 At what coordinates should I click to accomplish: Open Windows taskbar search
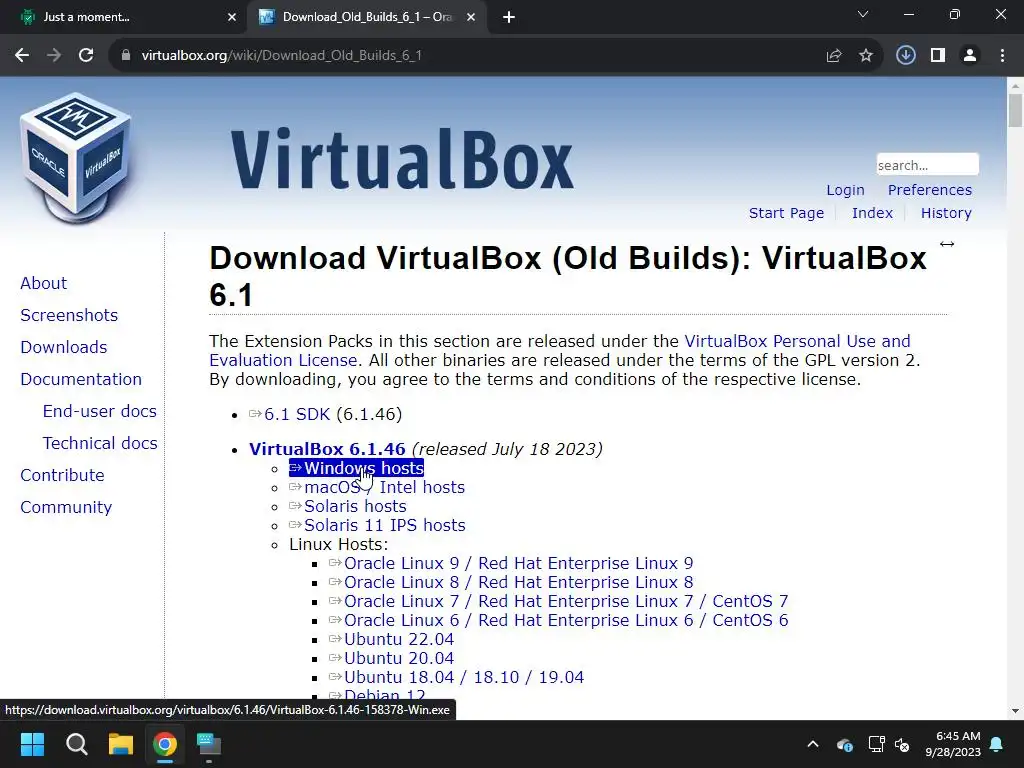76,744
